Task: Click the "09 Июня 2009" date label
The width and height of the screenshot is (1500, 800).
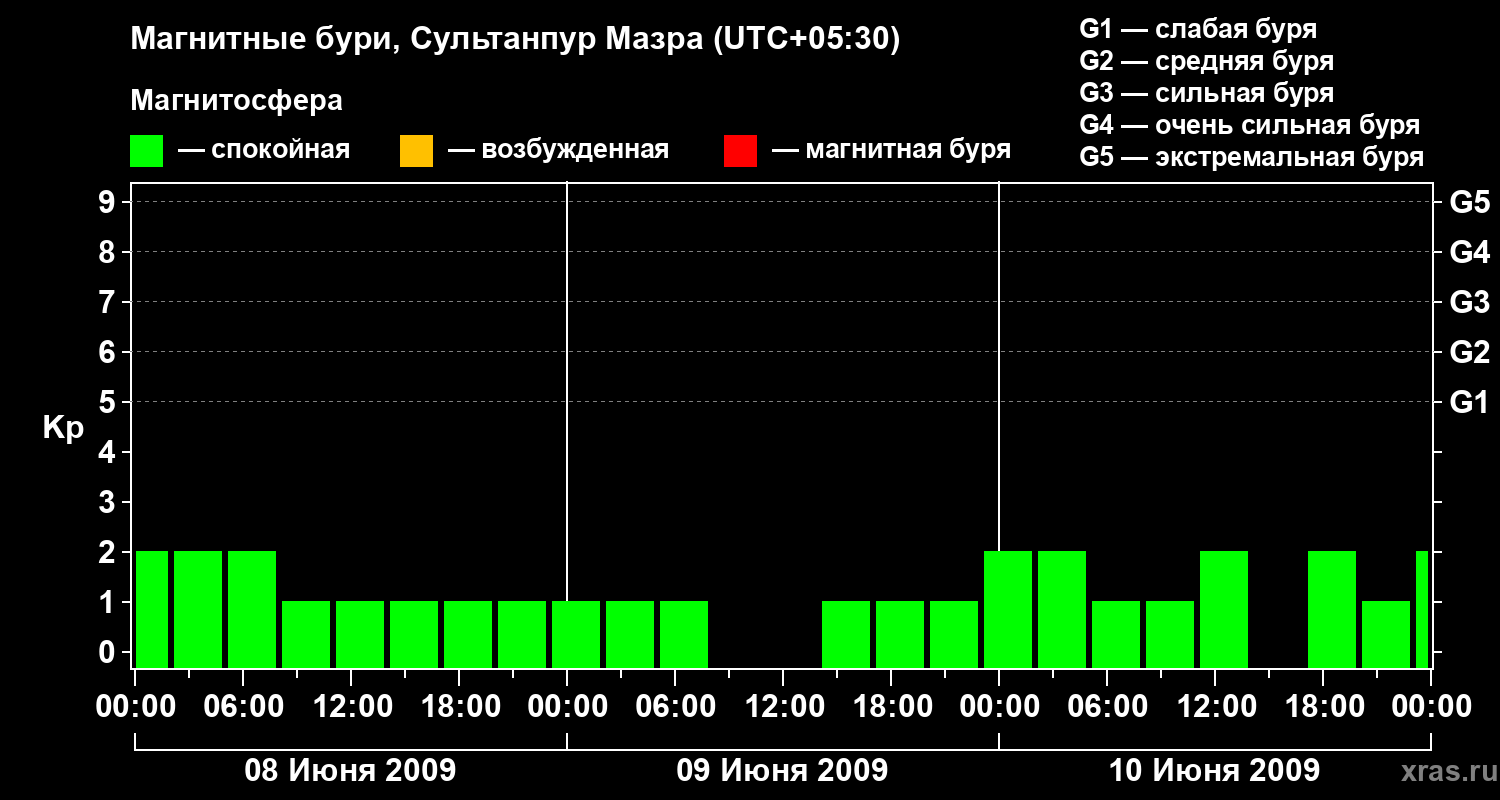Action: point(782,771)
